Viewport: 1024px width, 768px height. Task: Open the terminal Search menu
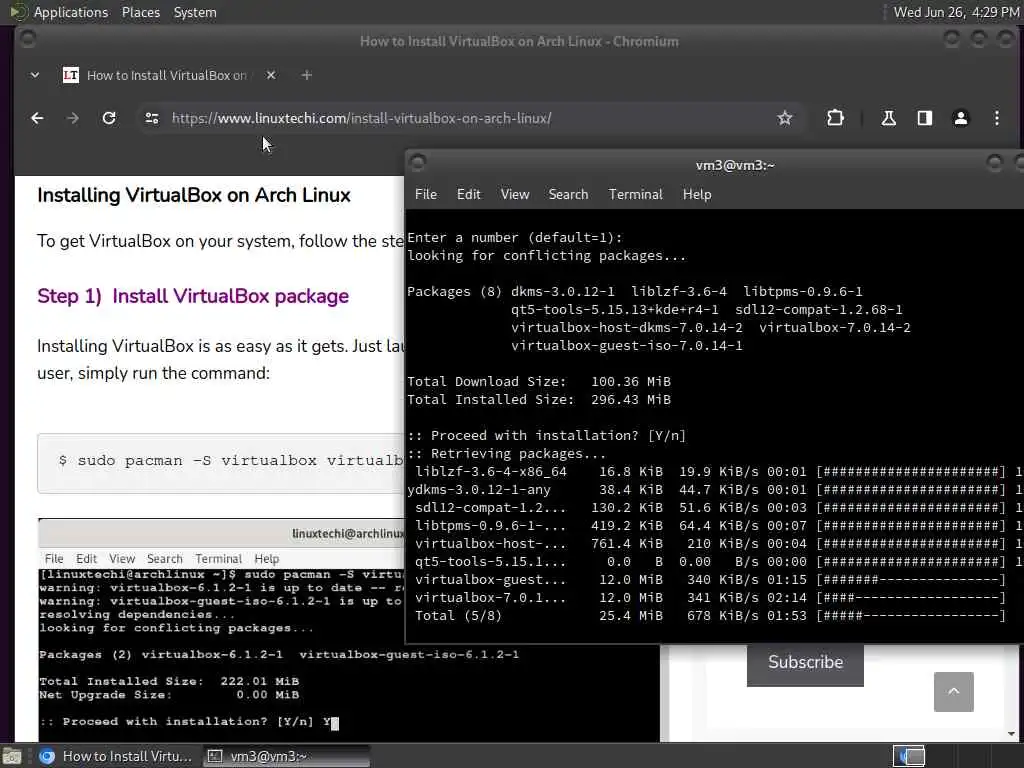pyautogui.click(x=568, y=195)
